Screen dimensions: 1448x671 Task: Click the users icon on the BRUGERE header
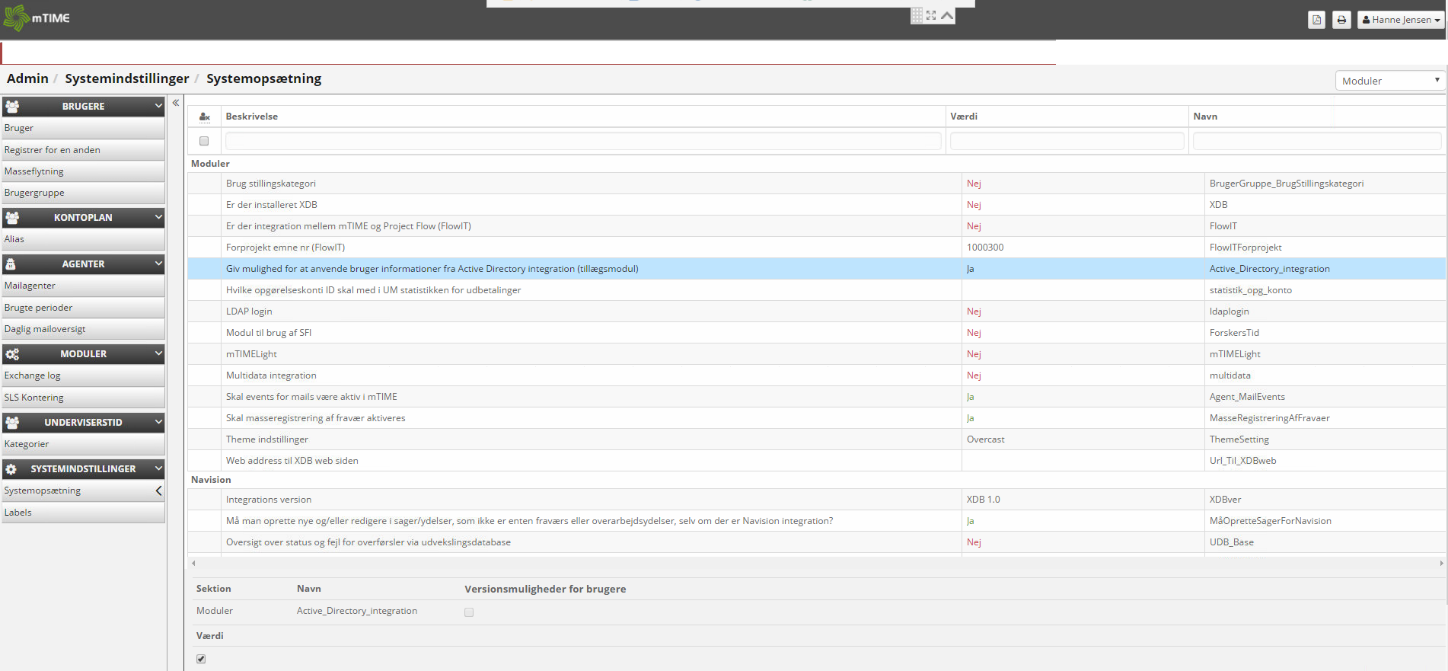pos(13,106)
